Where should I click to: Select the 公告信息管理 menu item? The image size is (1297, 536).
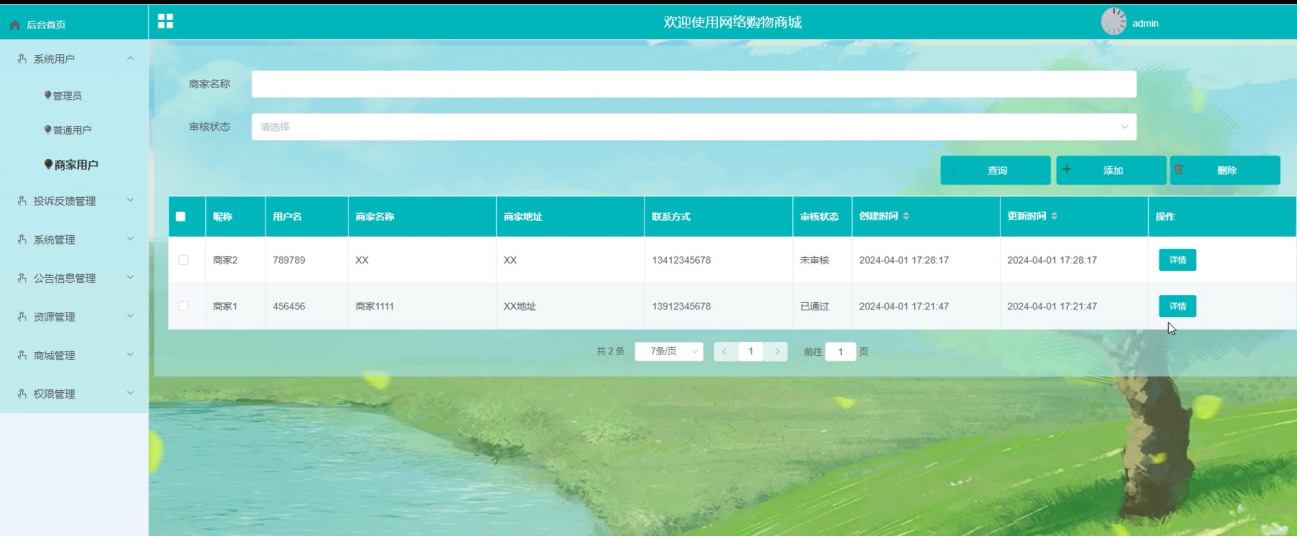[65, 279]
